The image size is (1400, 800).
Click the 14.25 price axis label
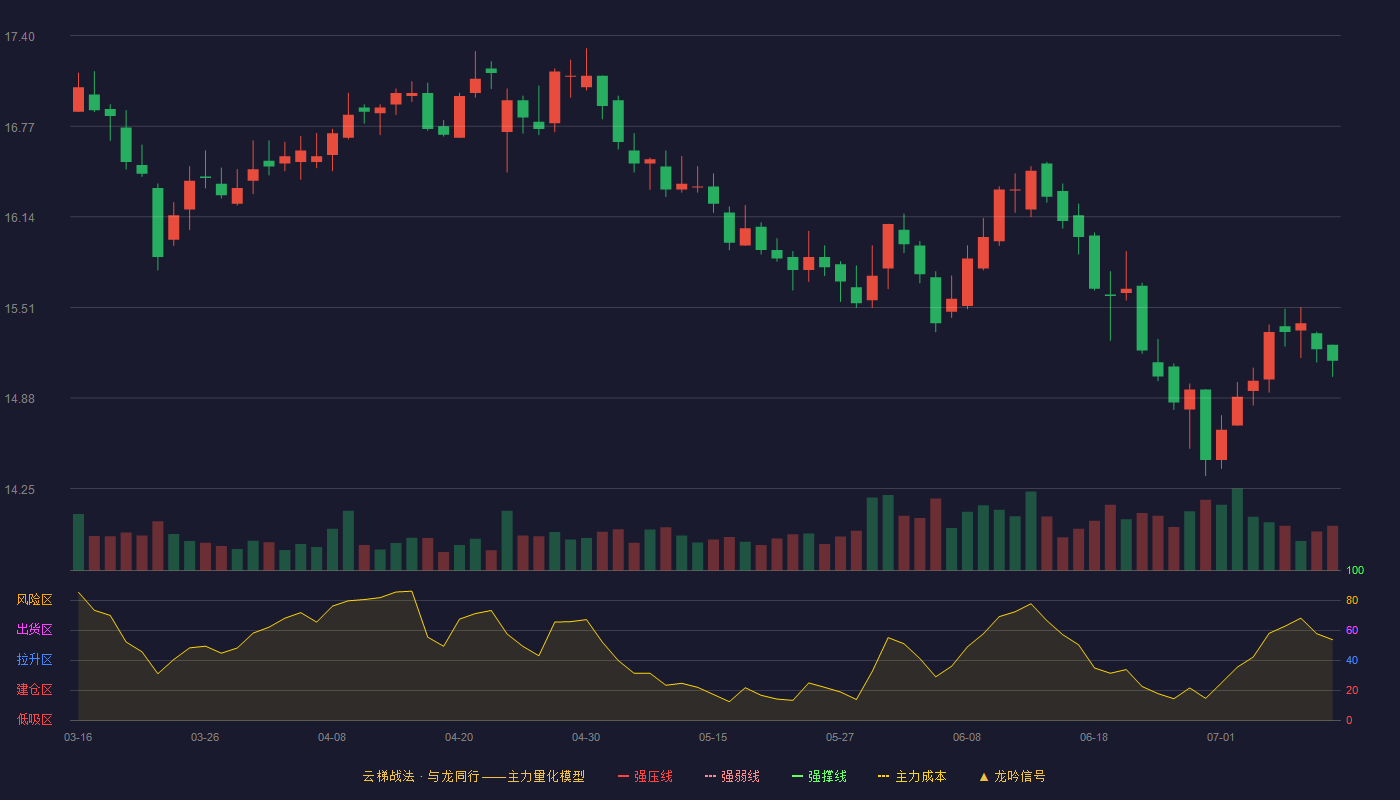19,490
